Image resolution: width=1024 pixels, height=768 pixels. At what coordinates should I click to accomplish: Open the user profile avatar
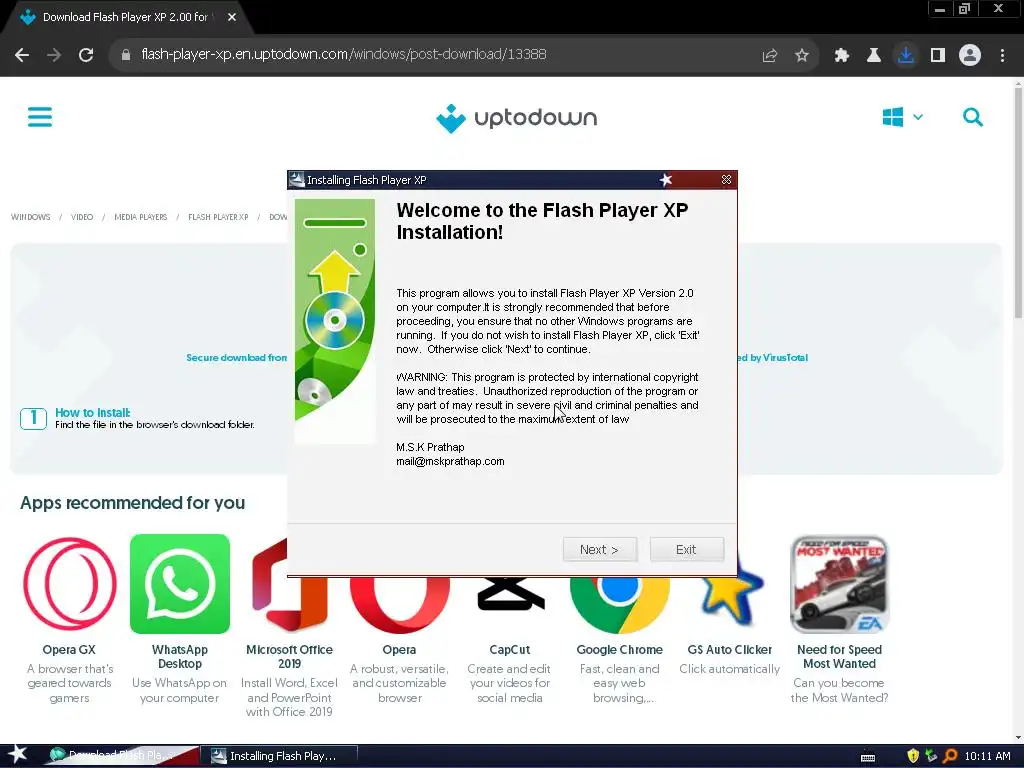[970, 55]
